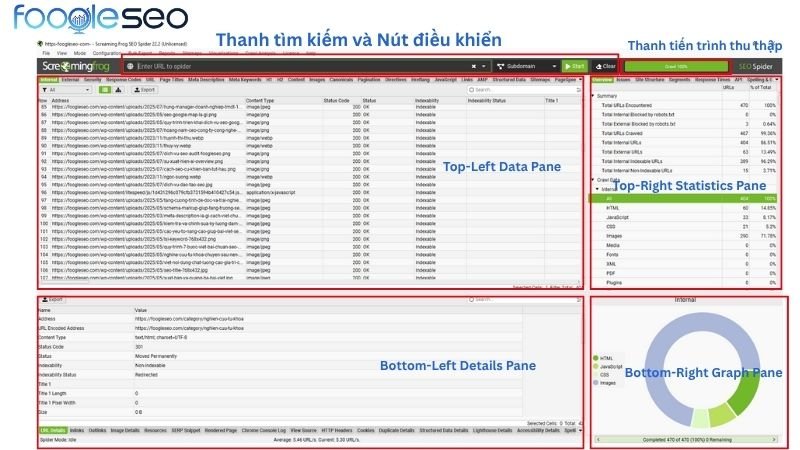Open the All filter dropdown

pyautogui.click(x=66, y=90)
